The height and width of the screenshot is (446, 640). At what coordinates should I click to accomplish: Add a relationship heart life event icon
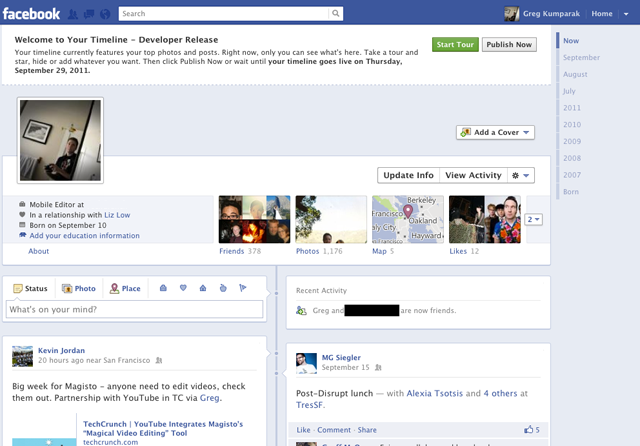[183, 288]
